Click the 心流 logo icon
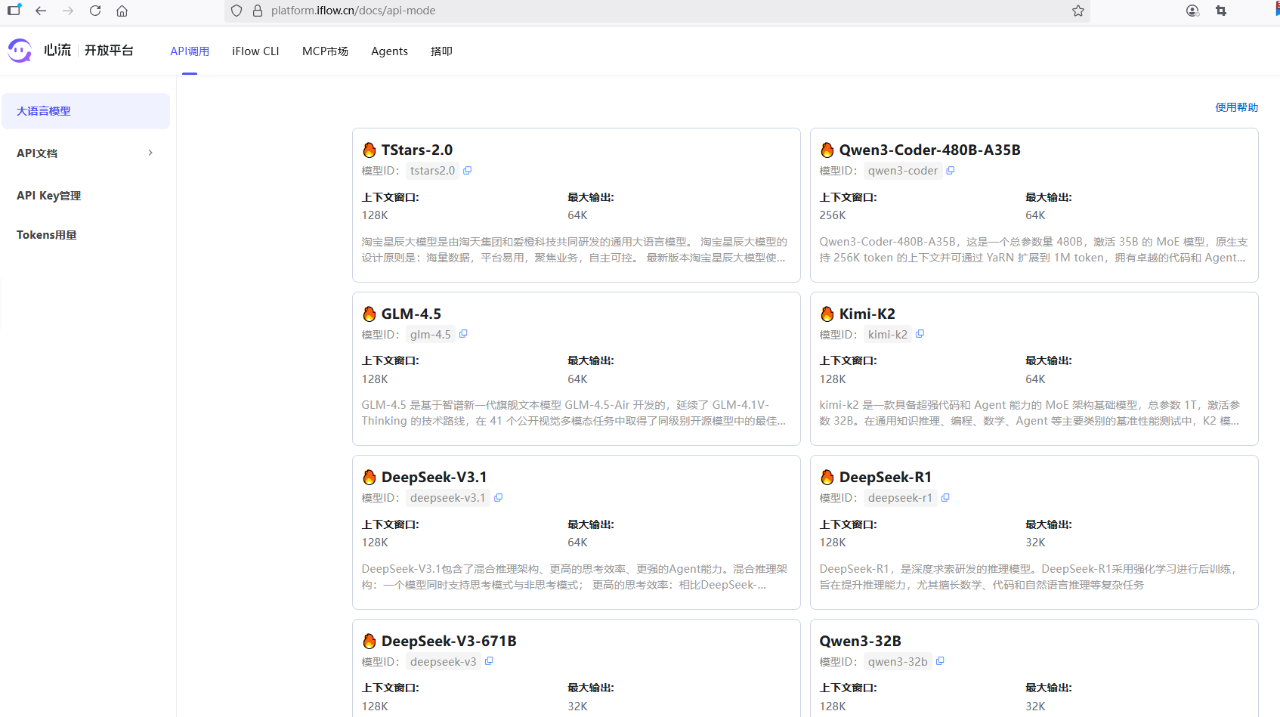The image size is (1280, 717). pos(20,50)
